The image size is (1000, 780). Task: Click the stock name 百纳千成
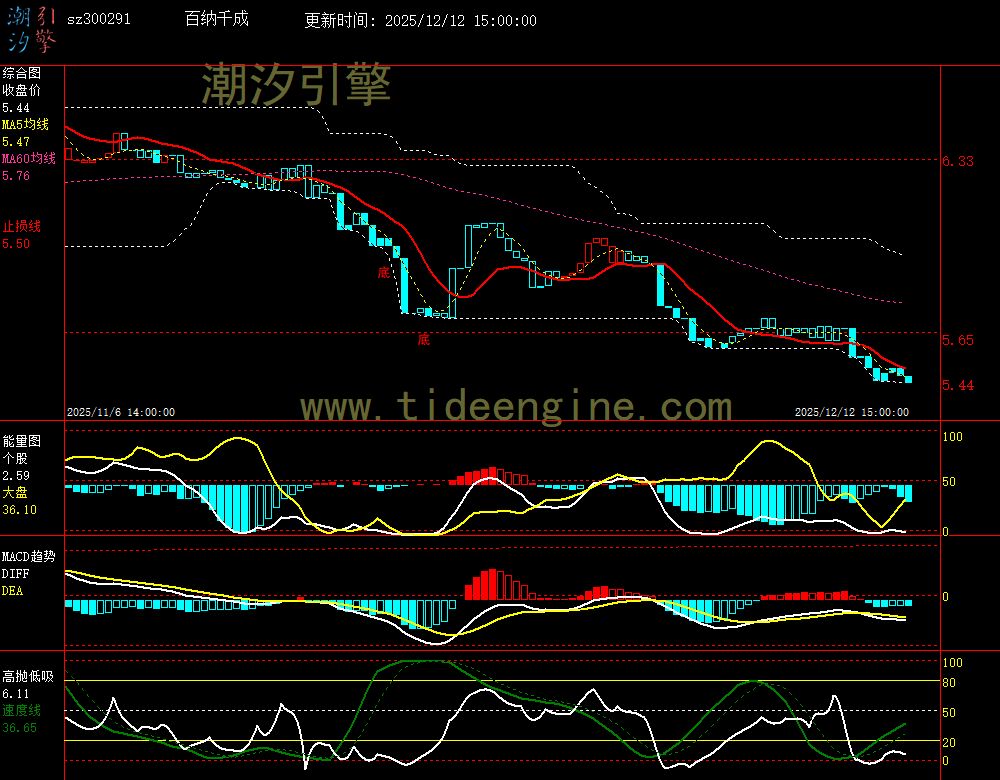(x=217, y=20)
